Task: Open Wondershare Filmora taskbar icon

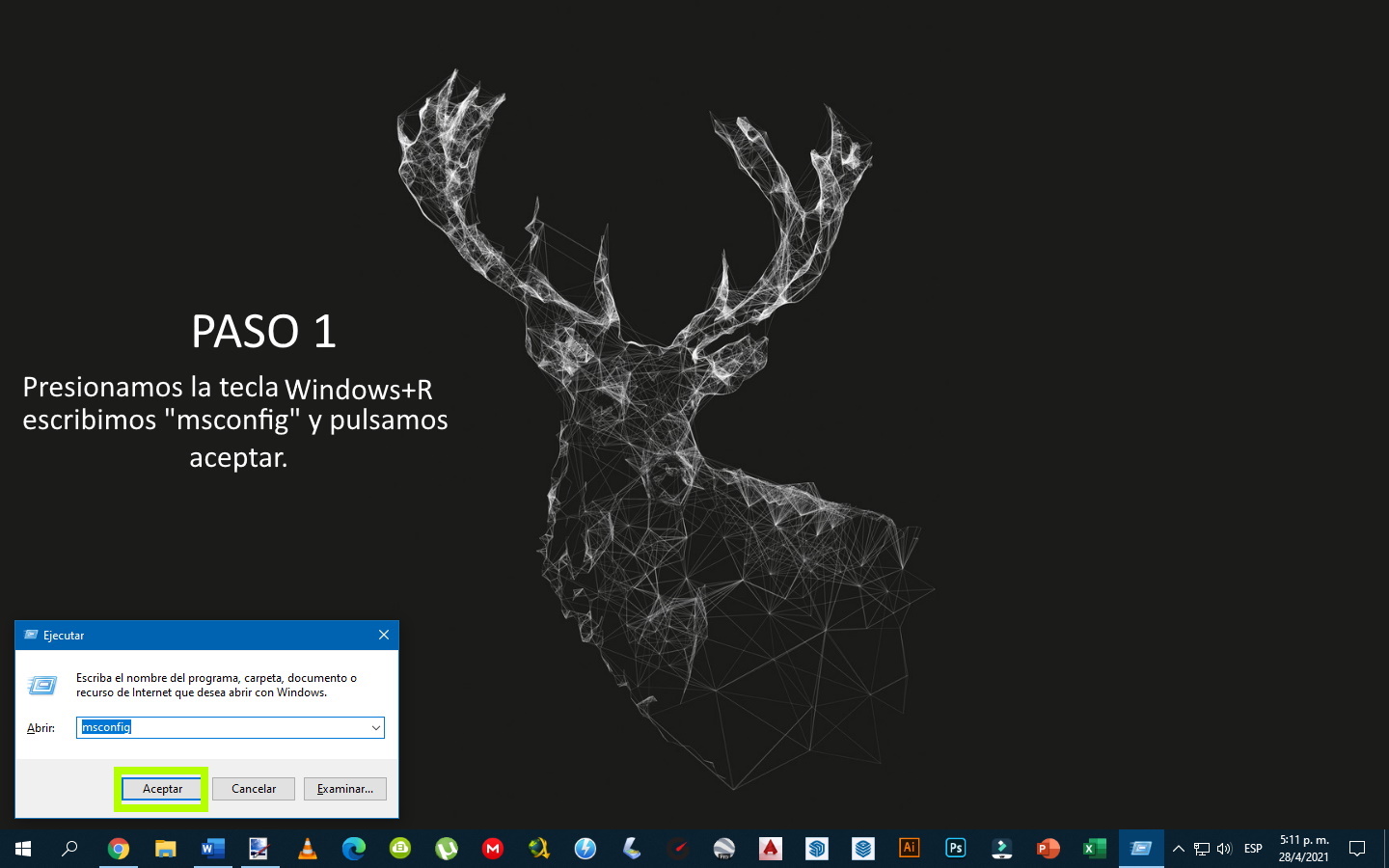Action: tap(1002, 849)
